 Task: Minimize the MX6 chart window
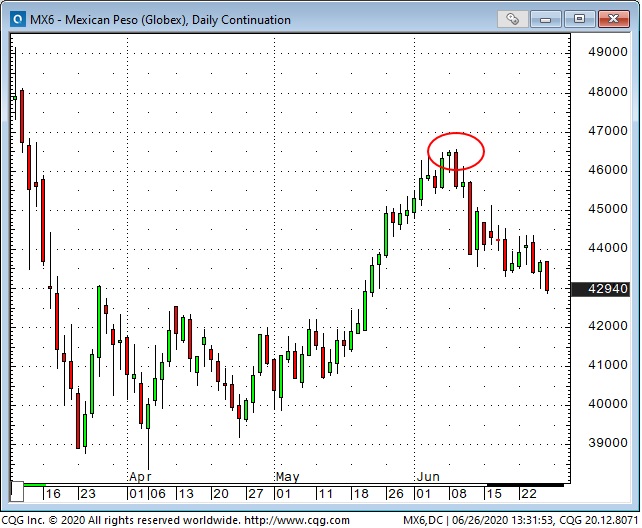(x=545, y=19)
